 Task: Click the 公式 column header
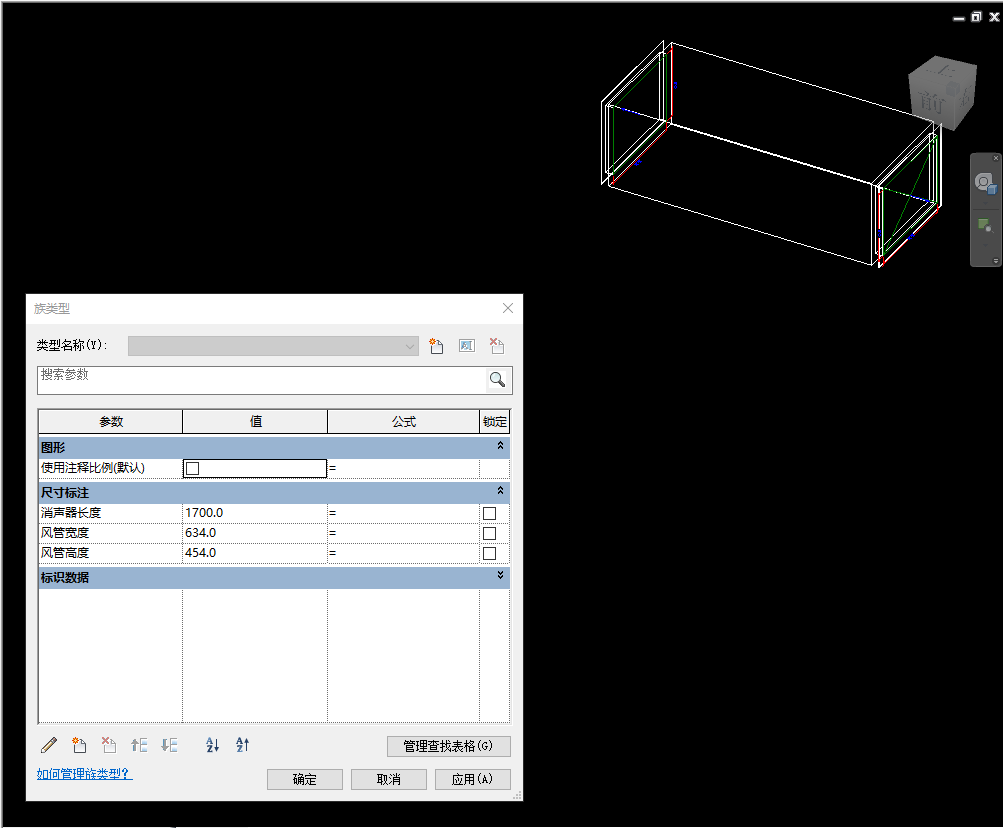(x=403, y=422)
